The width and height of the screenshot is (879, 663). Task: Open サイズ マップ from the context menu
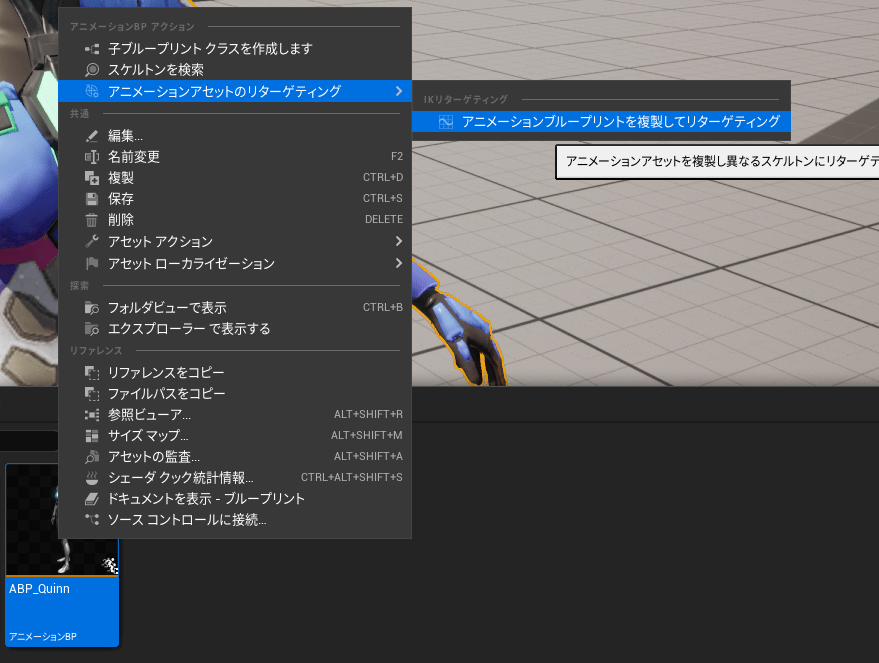[148, 436]
